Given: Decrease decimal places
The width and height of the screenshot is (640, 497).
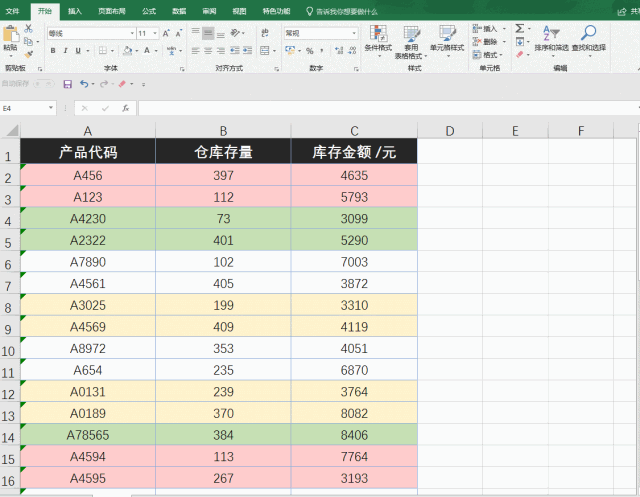Looking at the screenshot, I should click(x=353, y=51).
